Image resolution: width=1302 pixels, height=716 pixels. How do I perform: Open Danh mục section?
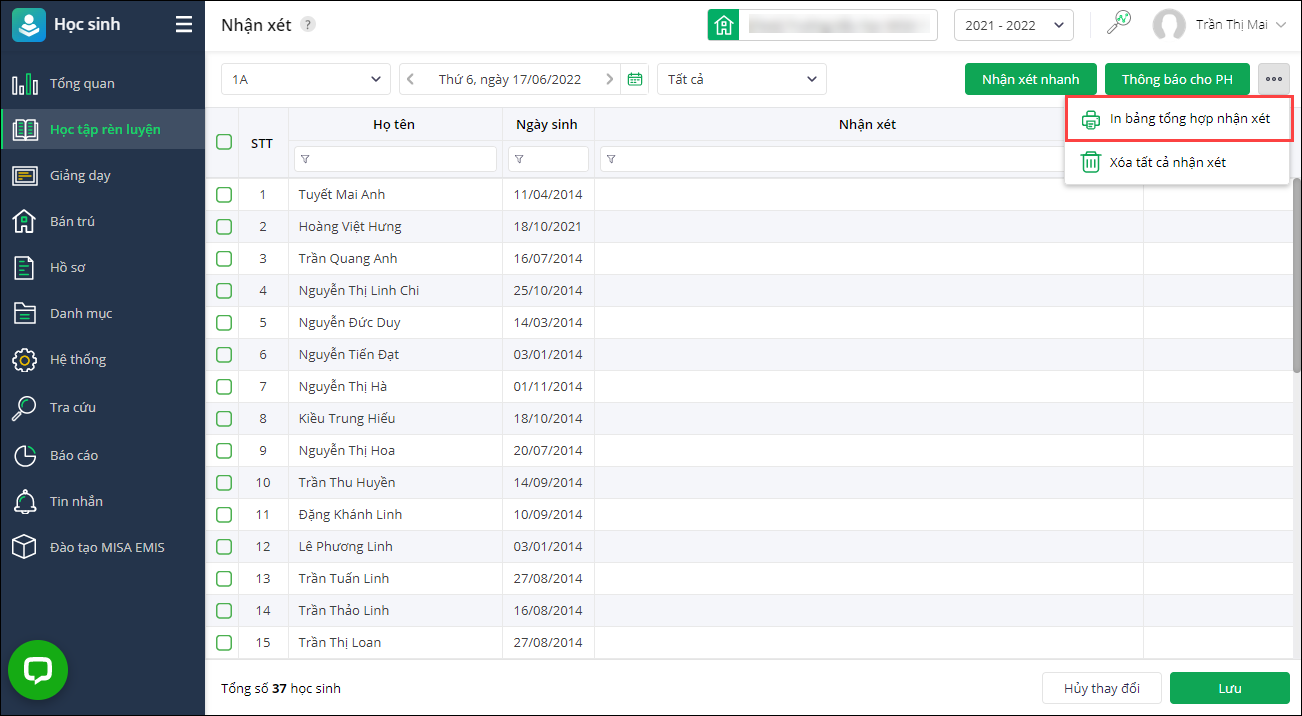click(x=102, y=313)
